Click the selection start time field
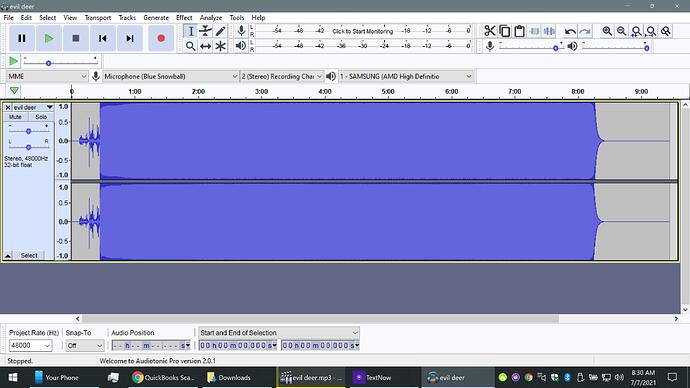Image resolution: width=690 pixels, height=388 pixels. [x=238, y=346]
